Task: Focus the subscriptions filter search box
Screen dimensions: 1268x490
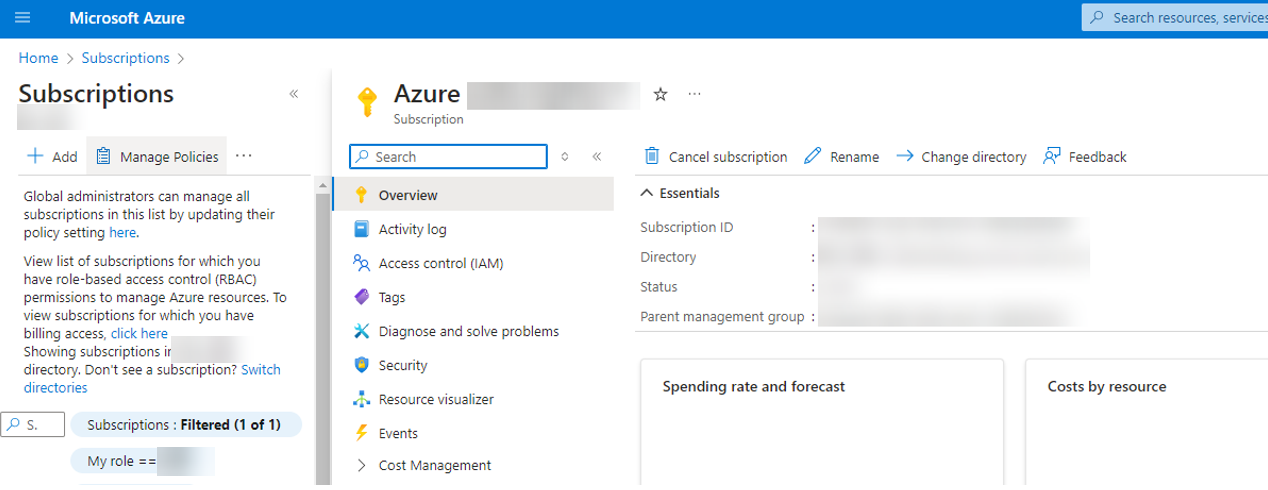Action: (33, 425)
